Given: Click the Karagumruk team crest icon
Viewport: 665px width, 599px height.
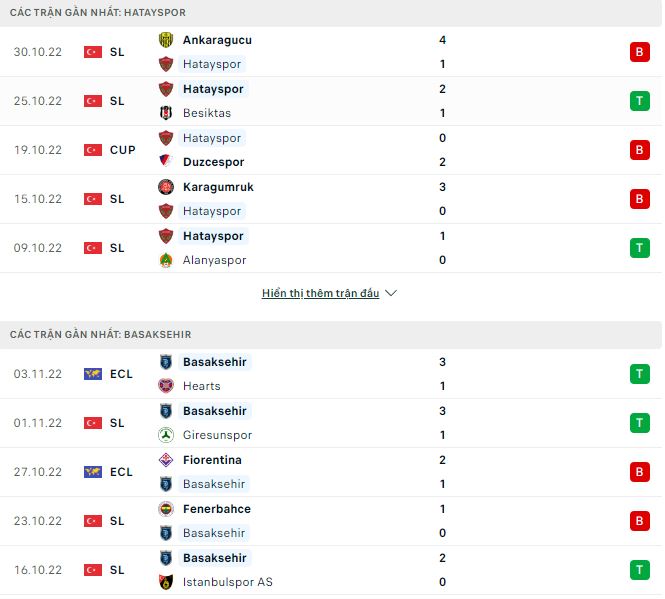Looking at the screenshot, I should (166, 187).
